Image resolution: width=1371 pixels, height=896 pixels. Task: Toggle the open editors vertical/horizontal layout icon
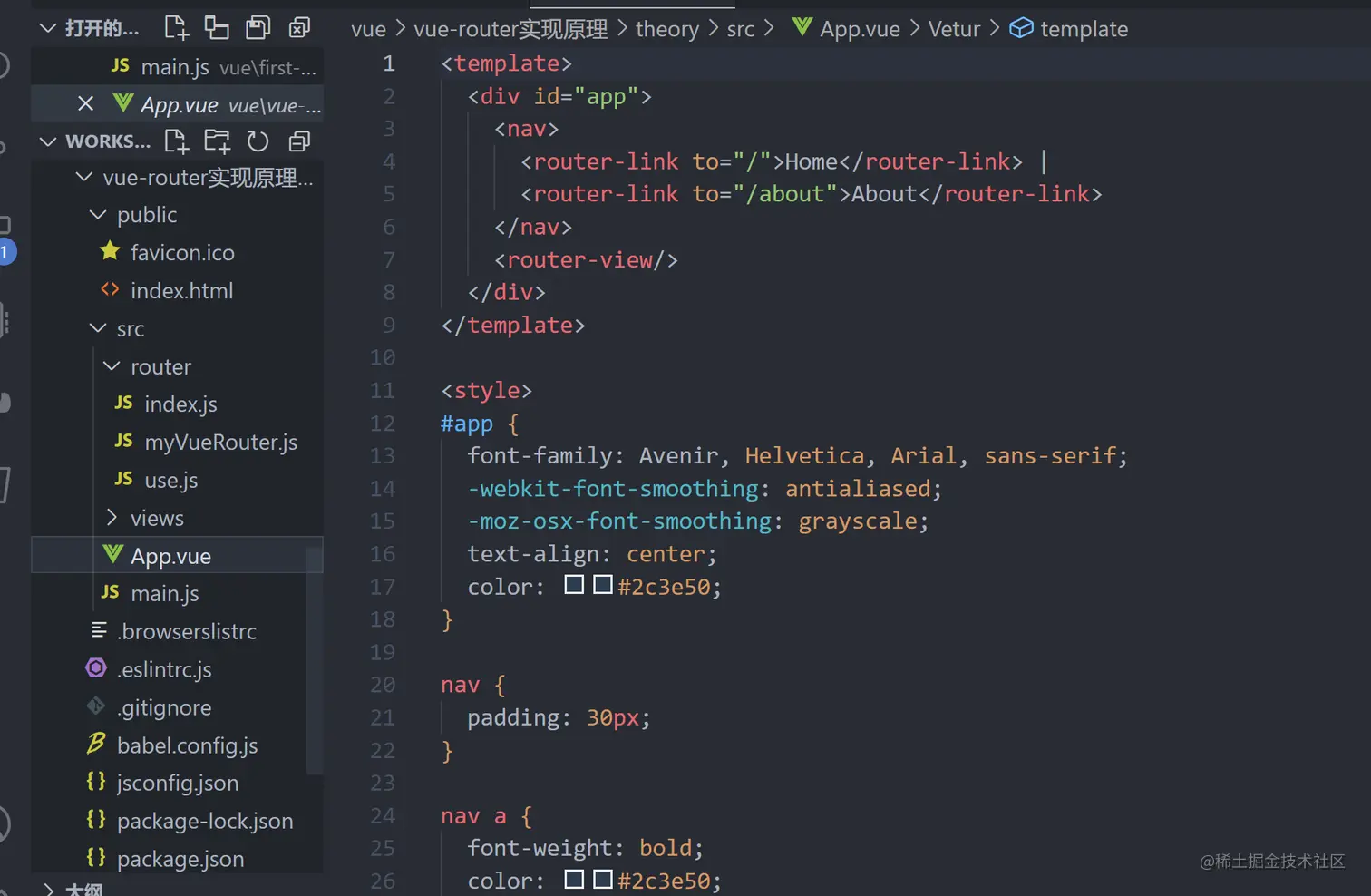coord(217,28)
